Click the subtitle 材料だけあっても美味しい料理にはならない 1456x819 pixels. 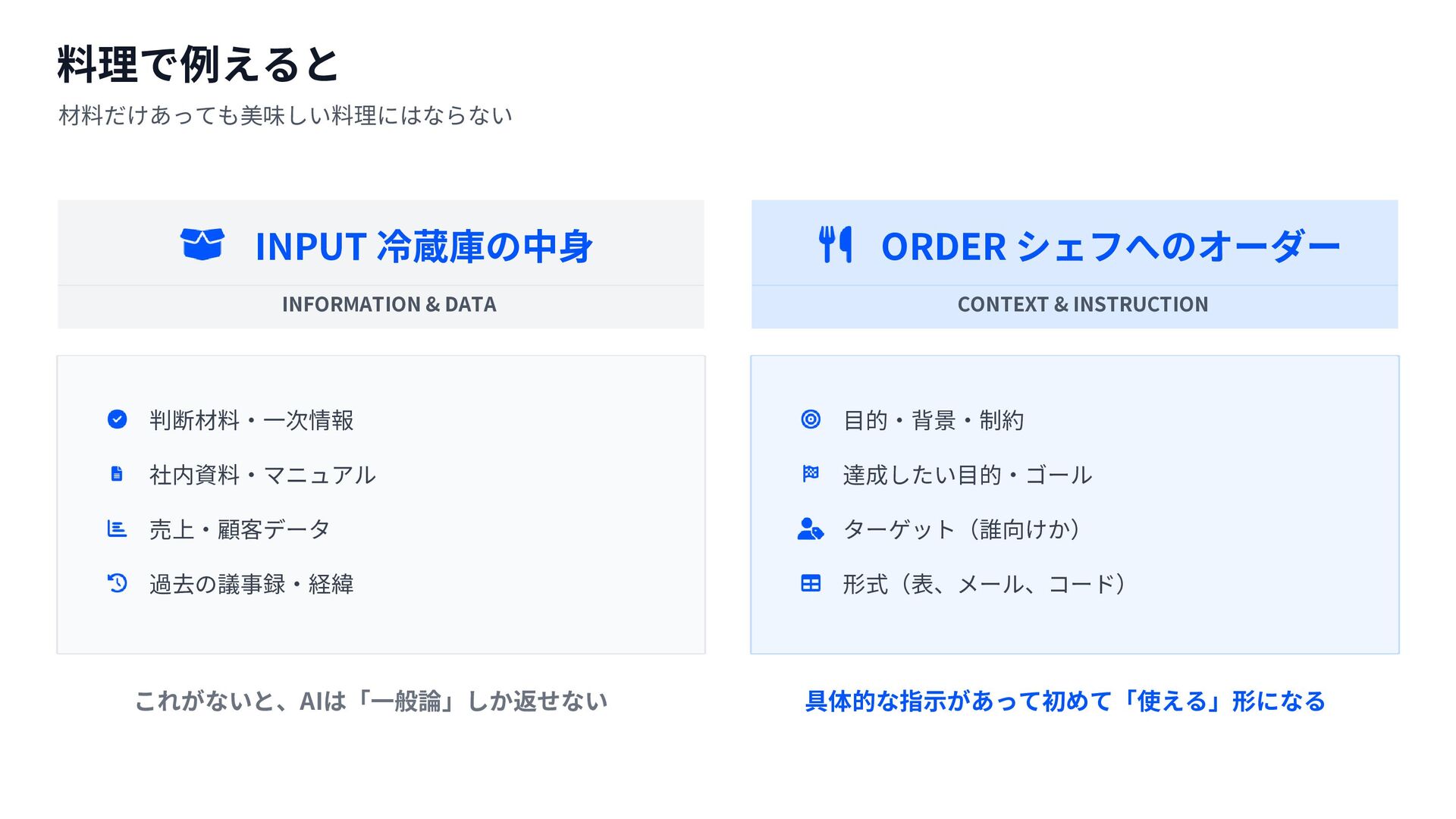285,116
